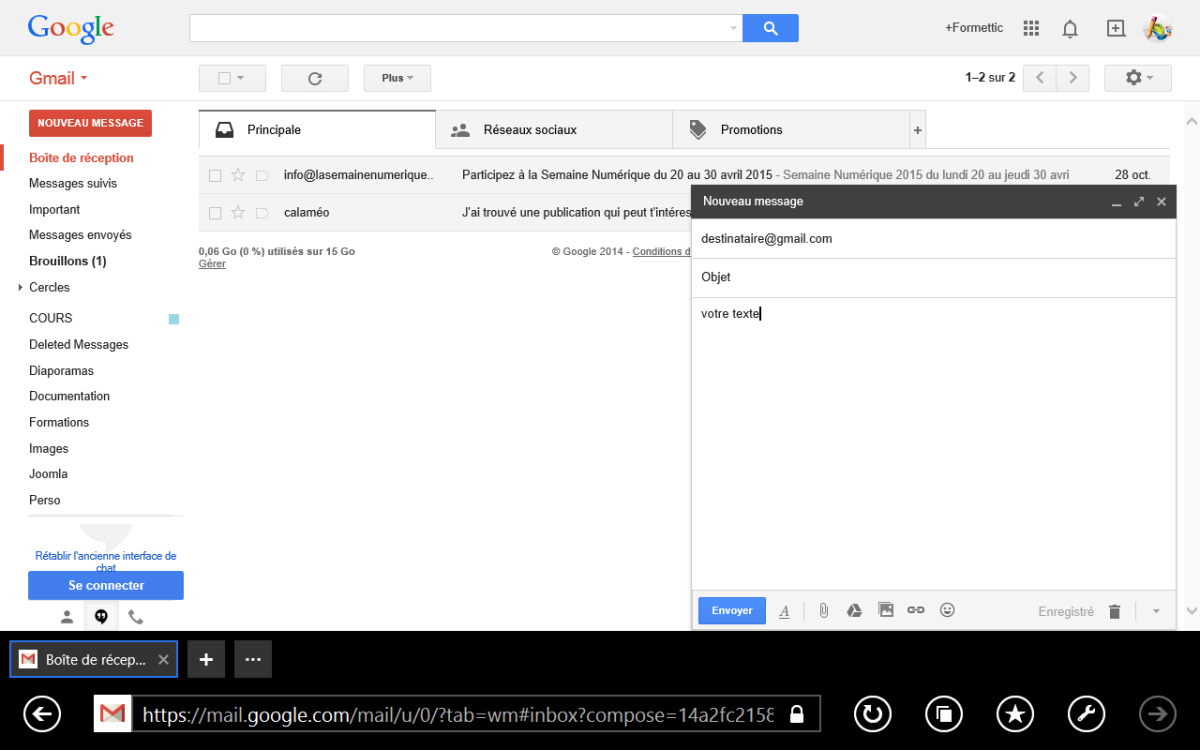Open Brouillons drafts folder
This screenshot has width=1200, height=750.
pyautogui.click(x=67, y=261)
